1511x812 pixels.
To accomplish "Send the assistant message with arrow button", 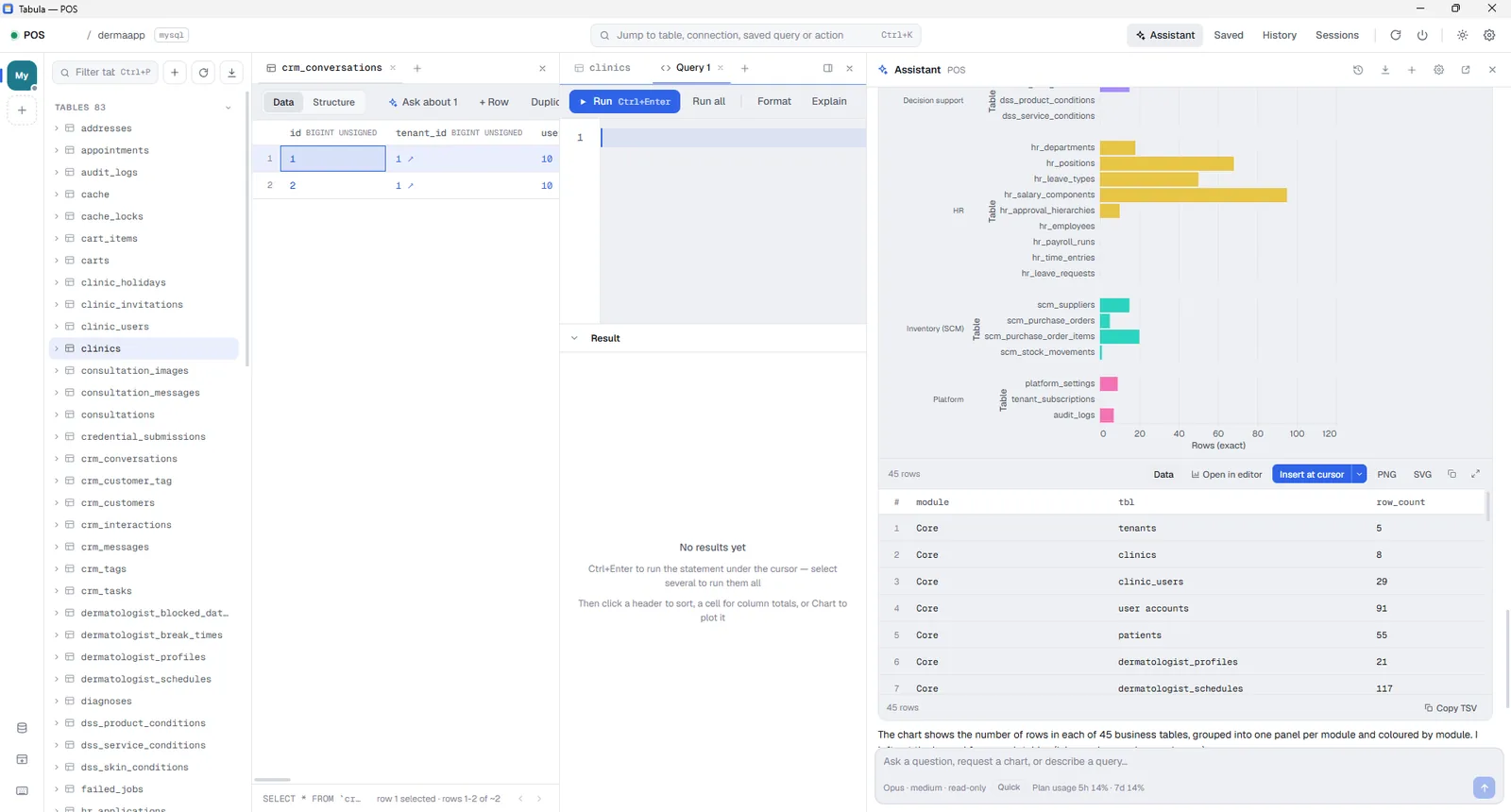I will (1484, 787).
